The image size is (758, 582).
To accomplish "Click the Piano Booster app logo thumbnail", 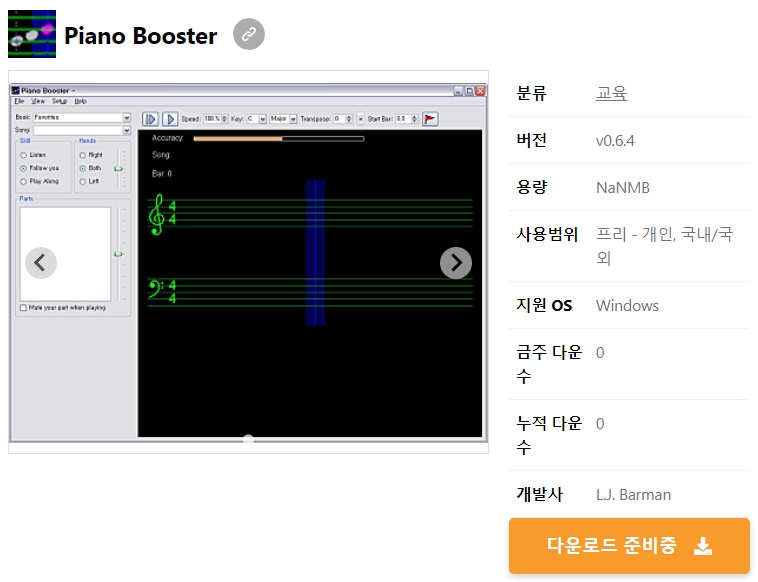I will pos(32,34).
